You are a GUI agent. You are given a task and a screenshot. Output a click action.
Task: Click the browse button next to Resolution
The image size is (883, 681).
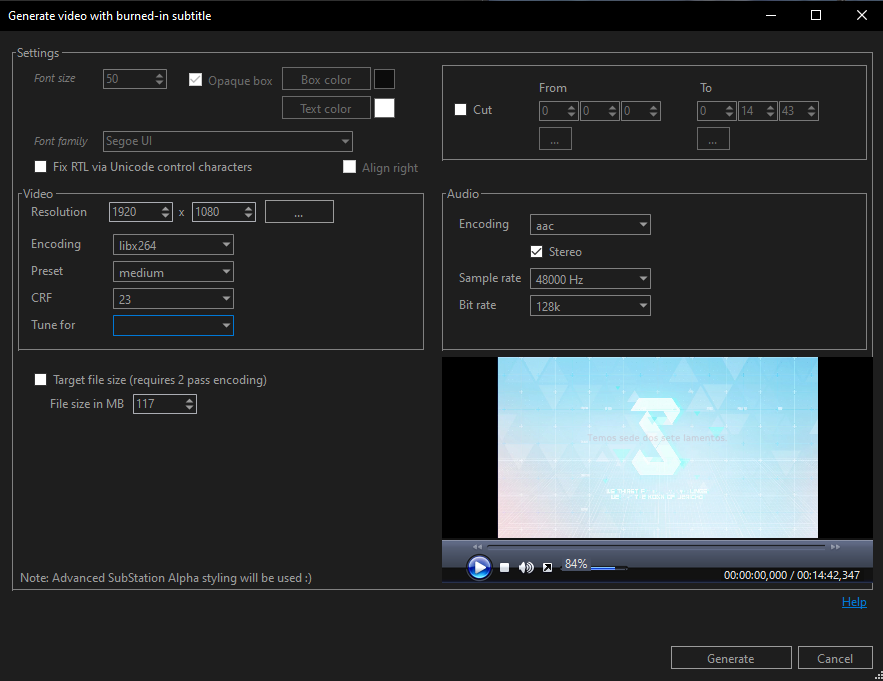coord(299,211)
